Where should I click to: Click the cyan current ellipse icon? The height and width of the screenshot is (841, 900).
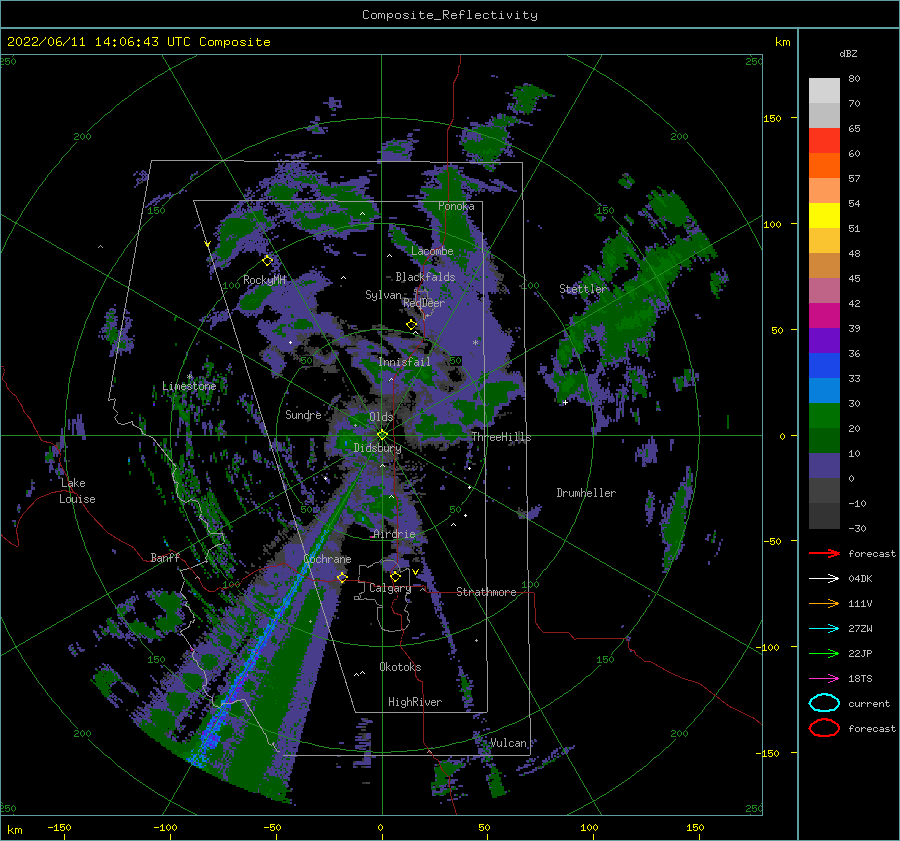[x=824, y=703]
